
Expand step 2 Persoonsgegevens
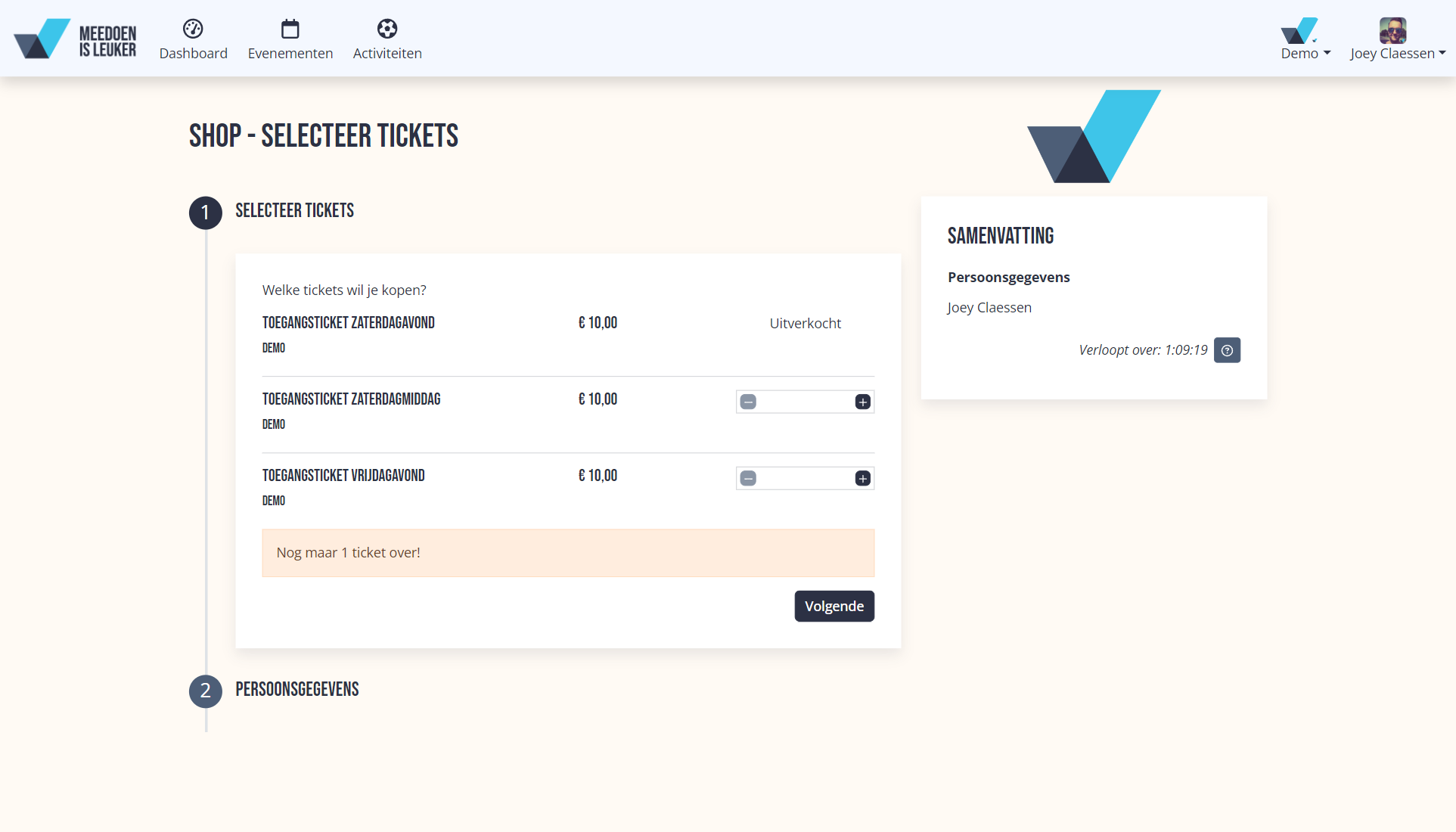pyautogui.click(x=296, y=689)
